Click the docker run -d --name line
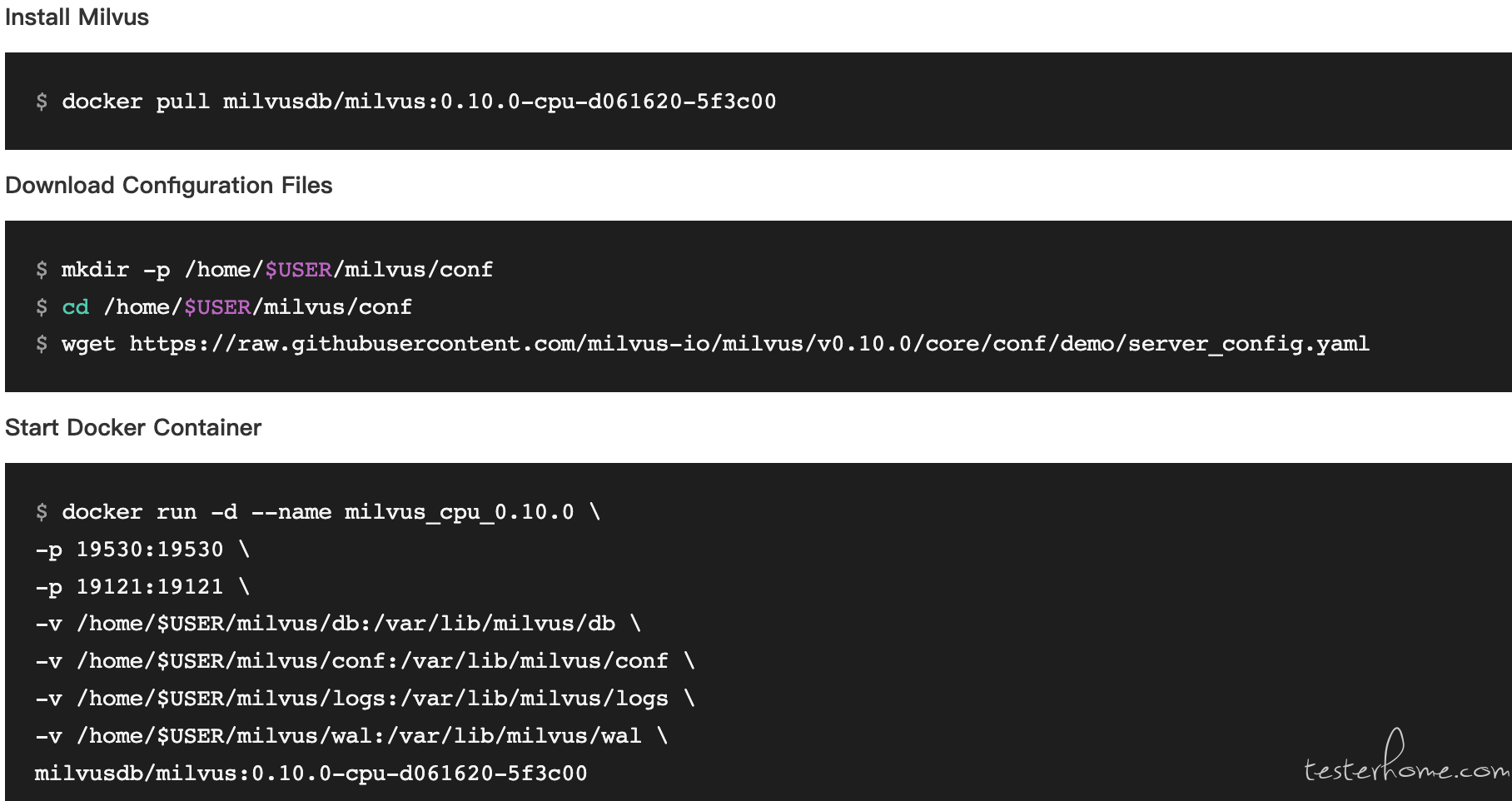1512x801 pixels. click(318, 512)
